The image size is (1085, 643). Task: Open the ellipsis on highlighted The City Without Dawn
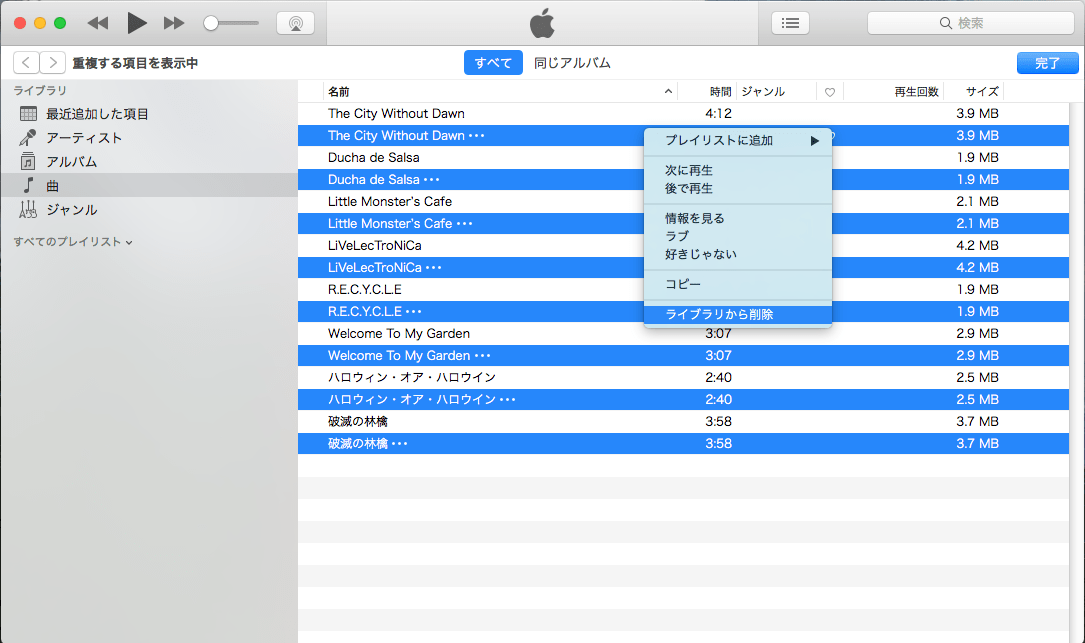pos(477,136)
